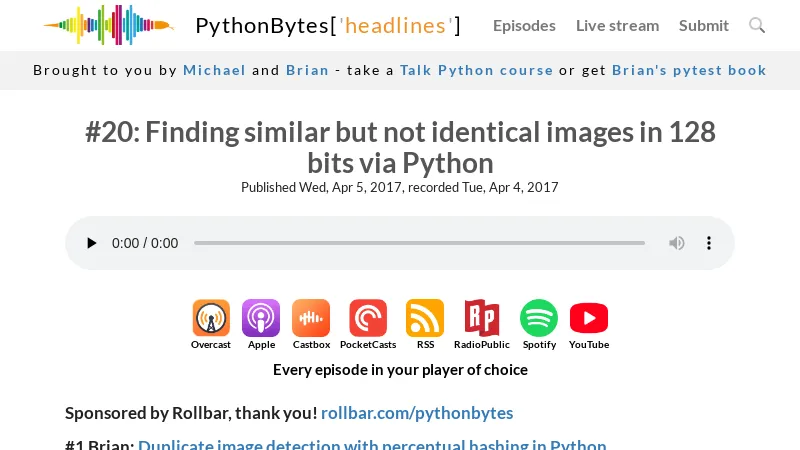Open audio player more options menu
The image size is (800, 450).
point(709,243)
